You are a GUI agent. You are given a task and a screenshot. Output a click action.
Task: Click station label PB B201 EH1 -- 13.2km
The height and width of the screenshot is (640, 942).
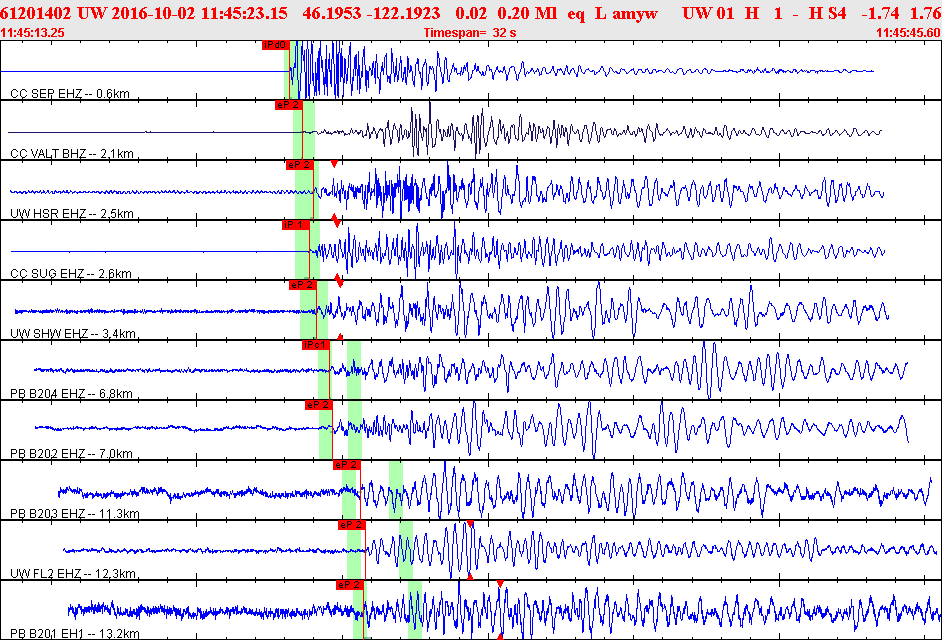(74, 634)
